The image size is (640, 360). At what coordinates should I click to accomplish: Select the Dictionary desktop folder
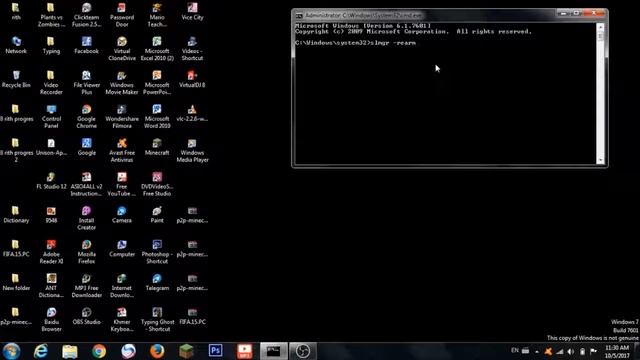click(16, 215)
